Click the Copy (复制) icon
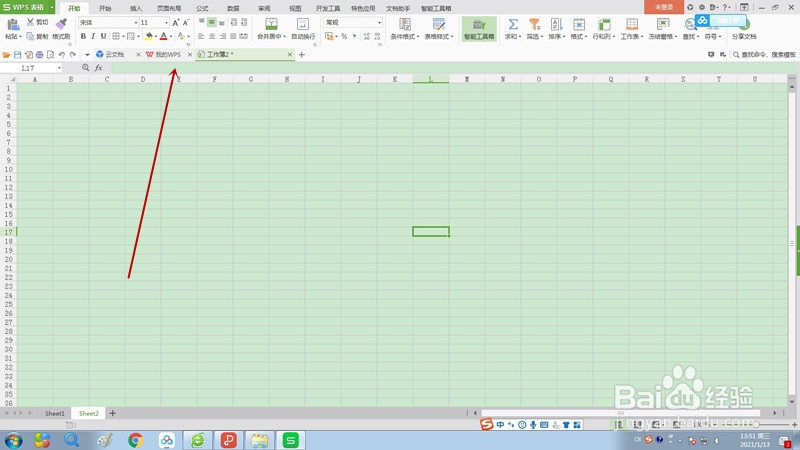 (31, 36)
